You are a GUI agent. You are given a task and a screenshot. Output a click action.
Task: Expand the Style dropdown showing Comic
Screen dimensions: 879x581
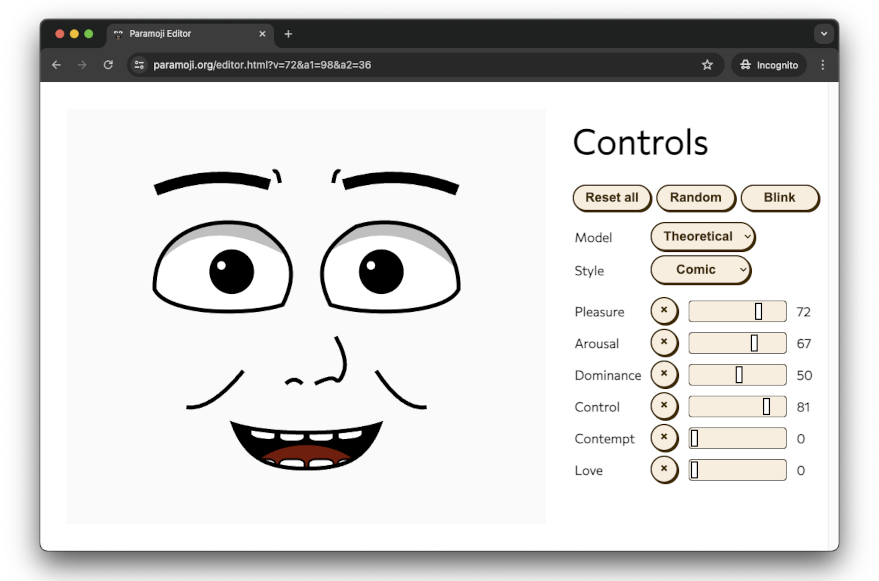700,270
